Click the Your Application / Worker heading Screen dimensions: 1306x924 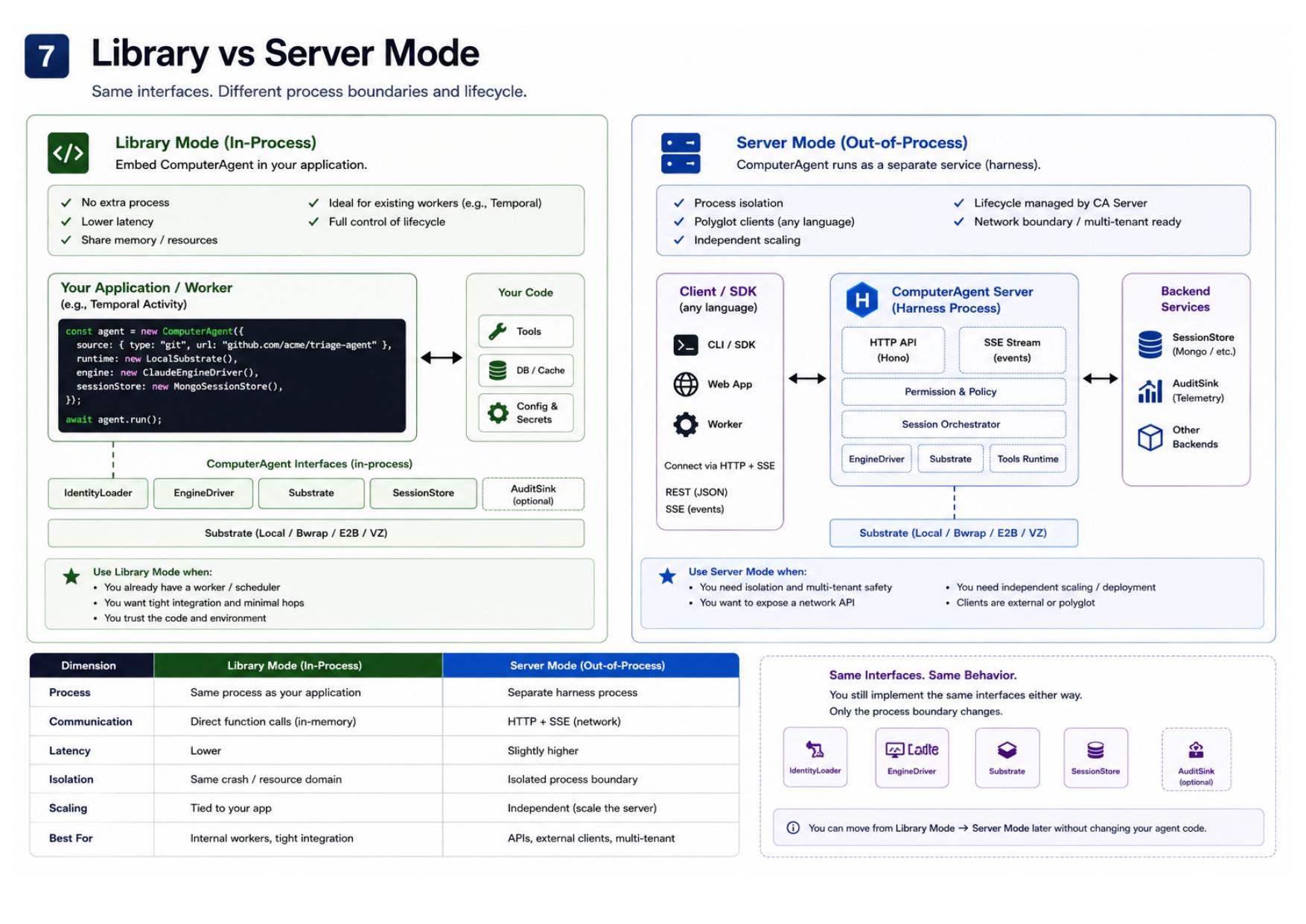(147, 287)
